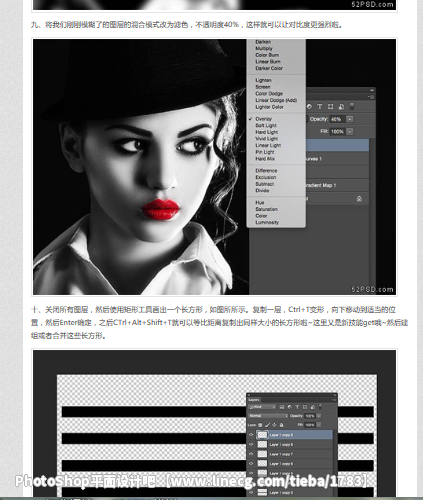
Task: Open Fill 100% dropdown arrow in upper panel
Action: pyautogui.click(x=350, y=131)
